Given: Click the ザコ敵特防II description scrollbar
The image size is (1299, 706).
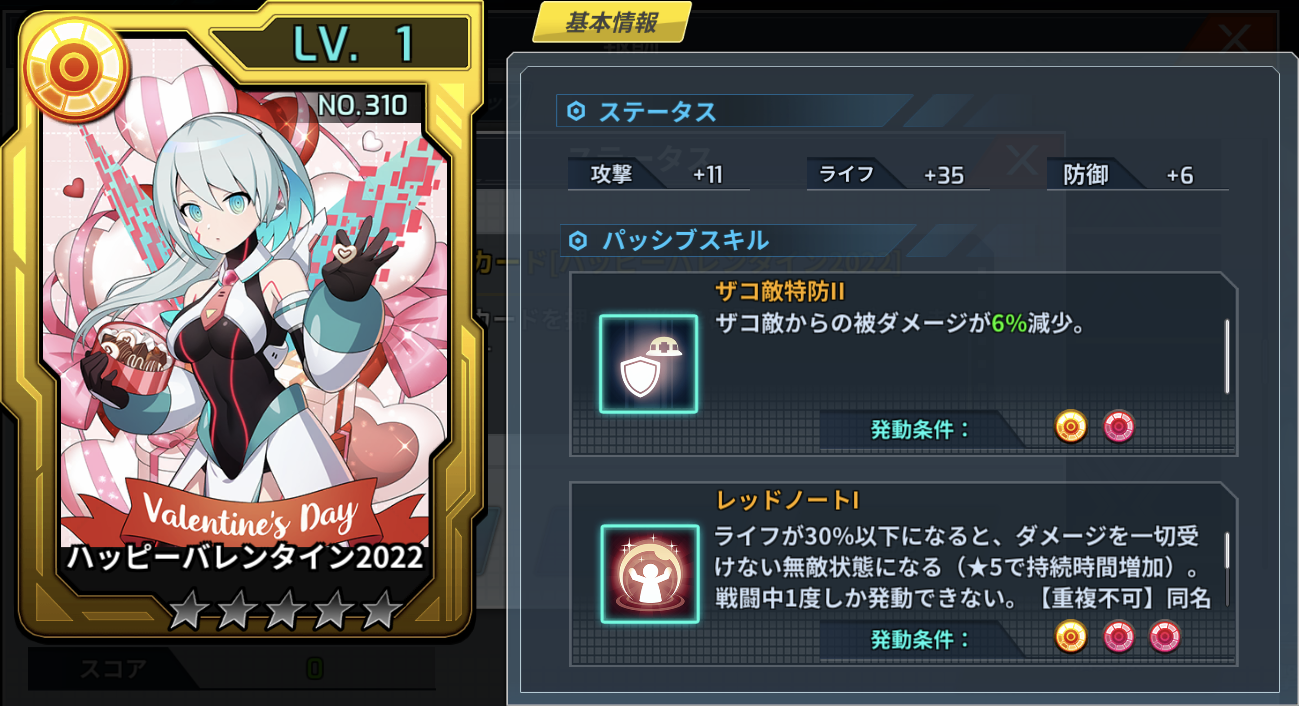Looking at the screenshot, I should pyautogui.click(x=1228, y=356).
